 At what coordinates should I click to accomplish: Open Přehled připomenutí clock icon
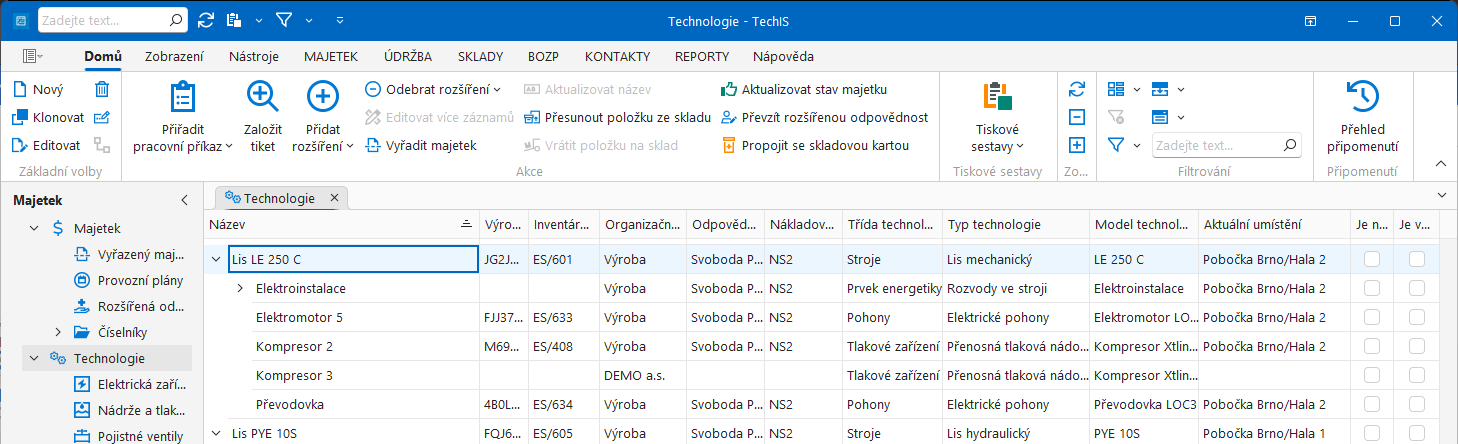pos(1362,97)
